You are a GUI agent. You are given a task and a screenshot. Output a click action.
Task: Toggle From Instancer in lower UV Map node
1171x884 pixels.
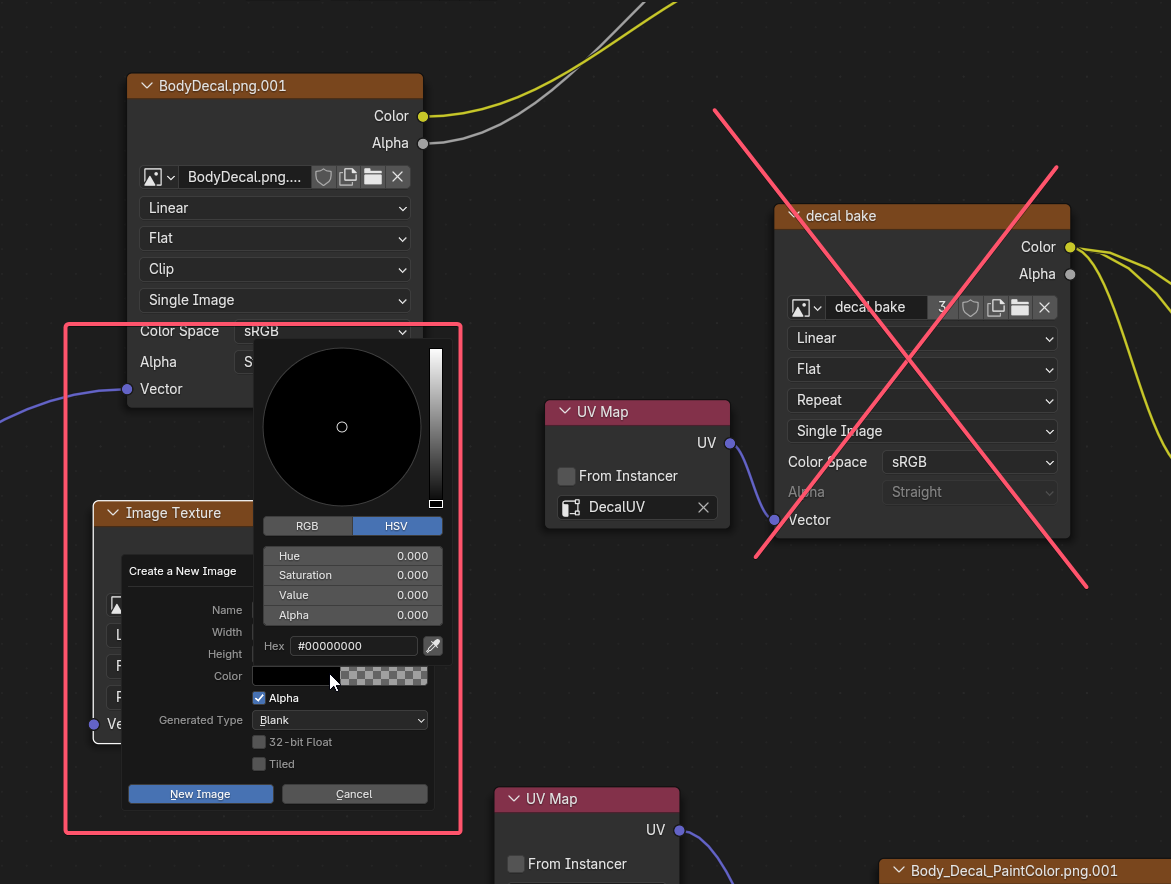(515, 864)
